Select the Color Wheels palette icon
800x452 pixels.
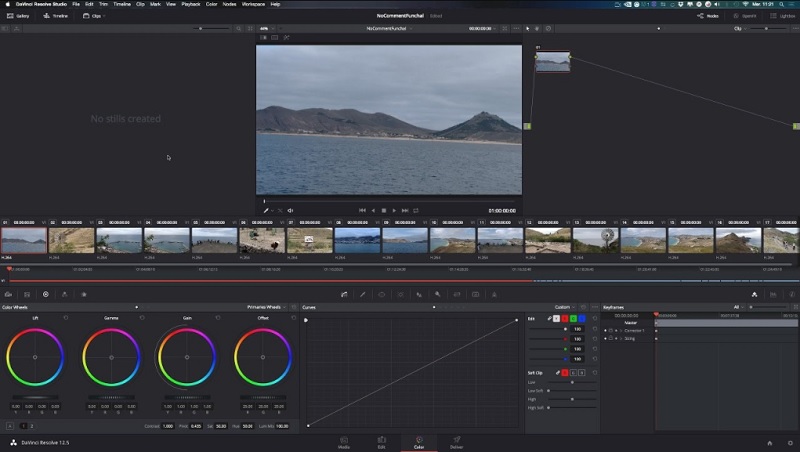[x=45, y=294]
